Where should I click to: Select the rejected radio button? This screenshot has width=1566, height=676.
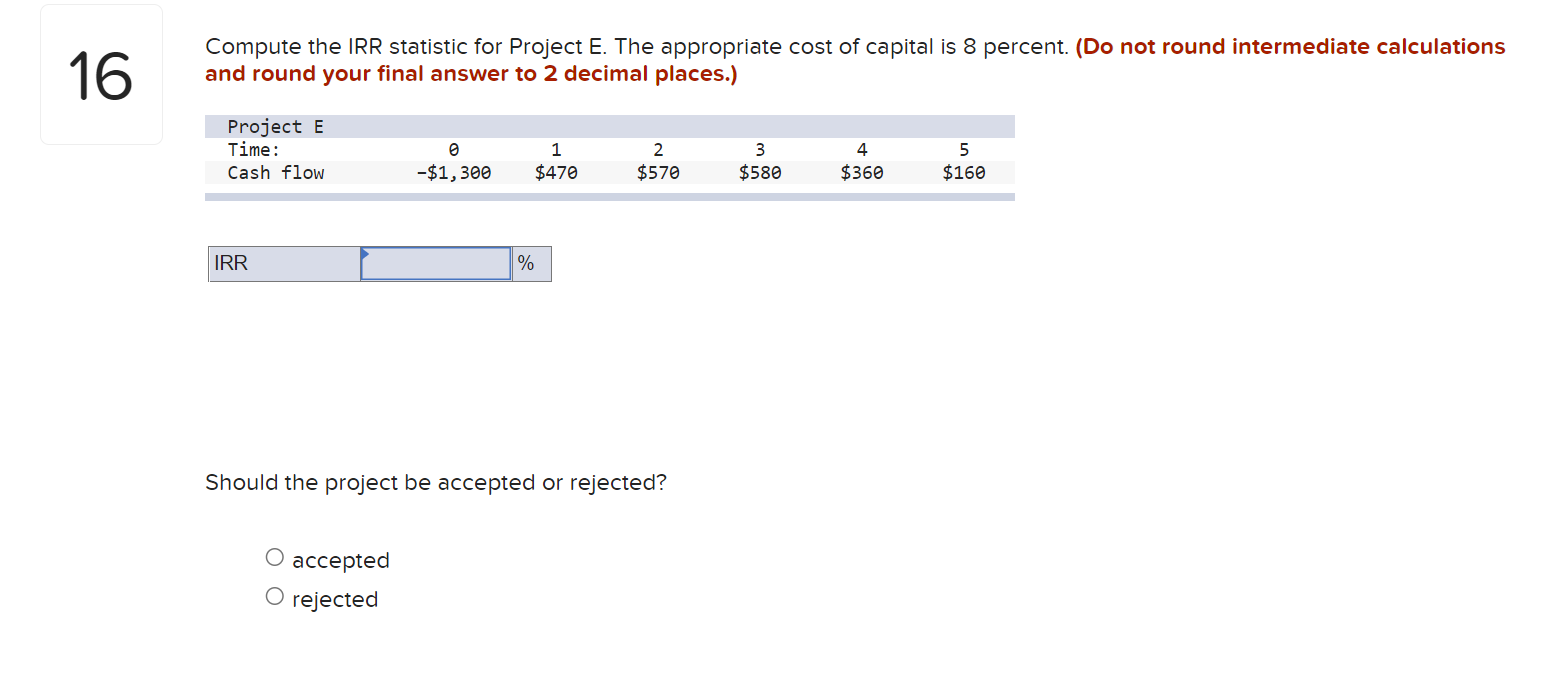(274, 595)
